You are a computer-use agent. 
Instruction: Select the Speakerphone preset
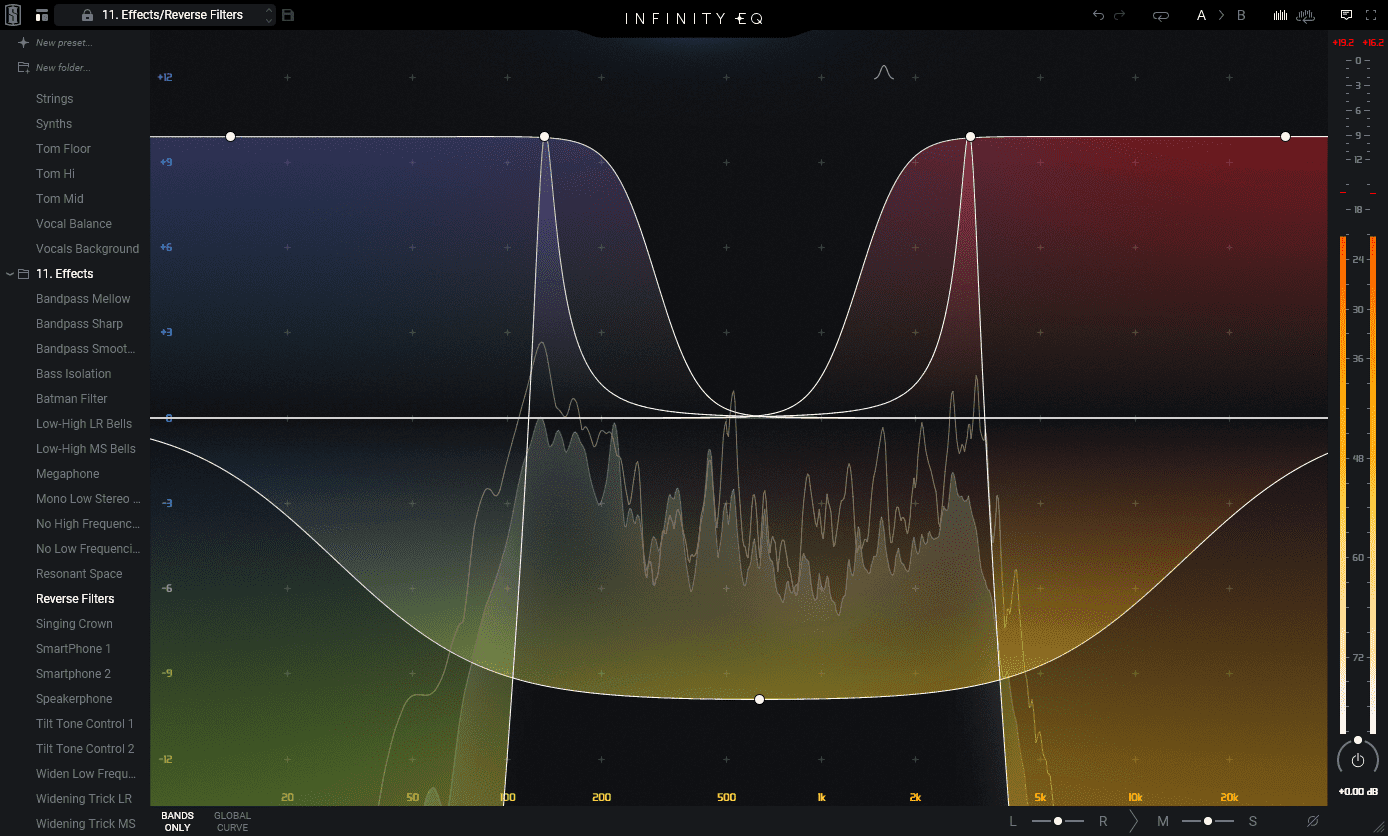click(74, 699)
